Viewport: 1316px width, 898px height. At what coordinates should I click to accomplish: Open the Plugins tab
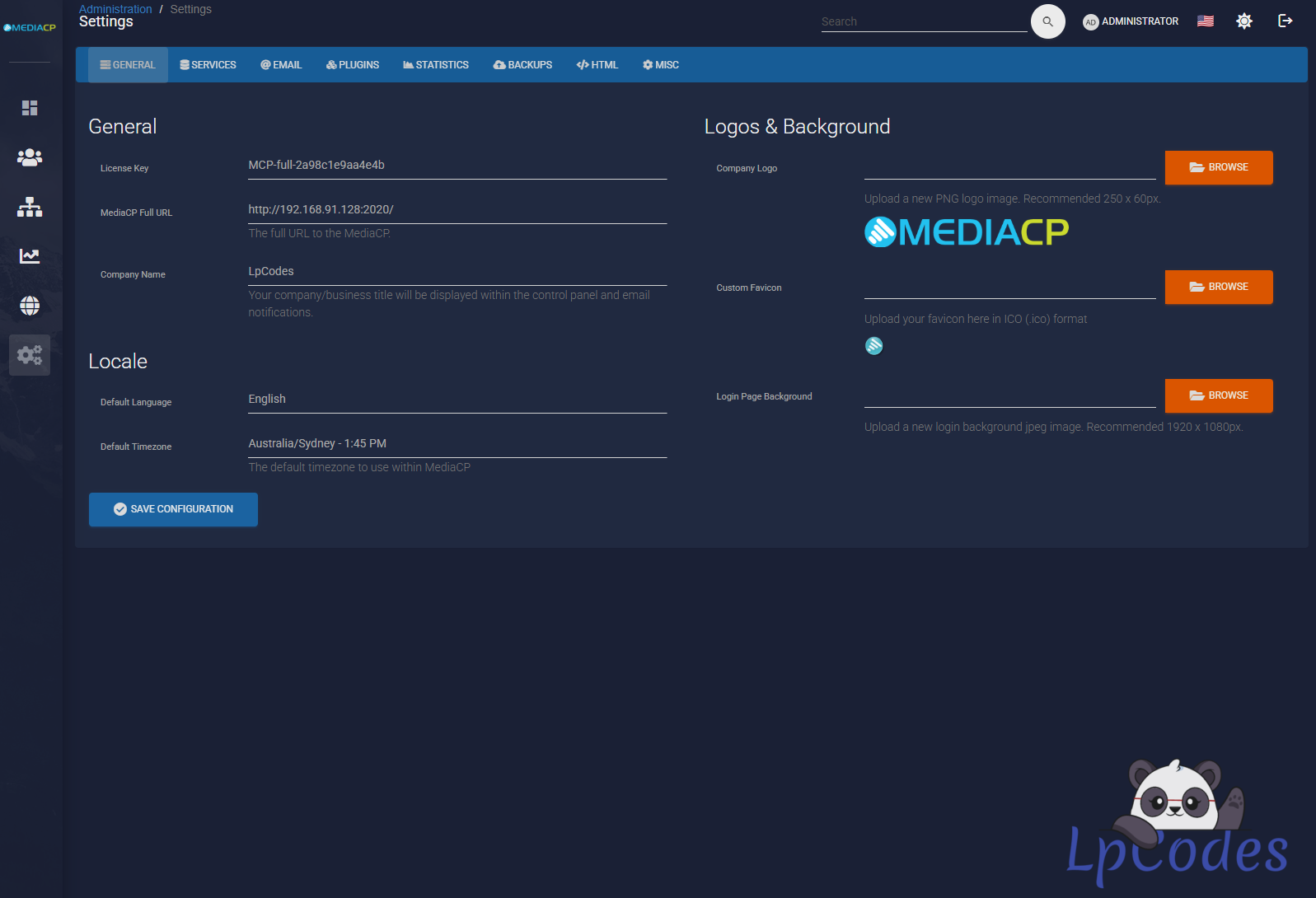coord(353,65)
